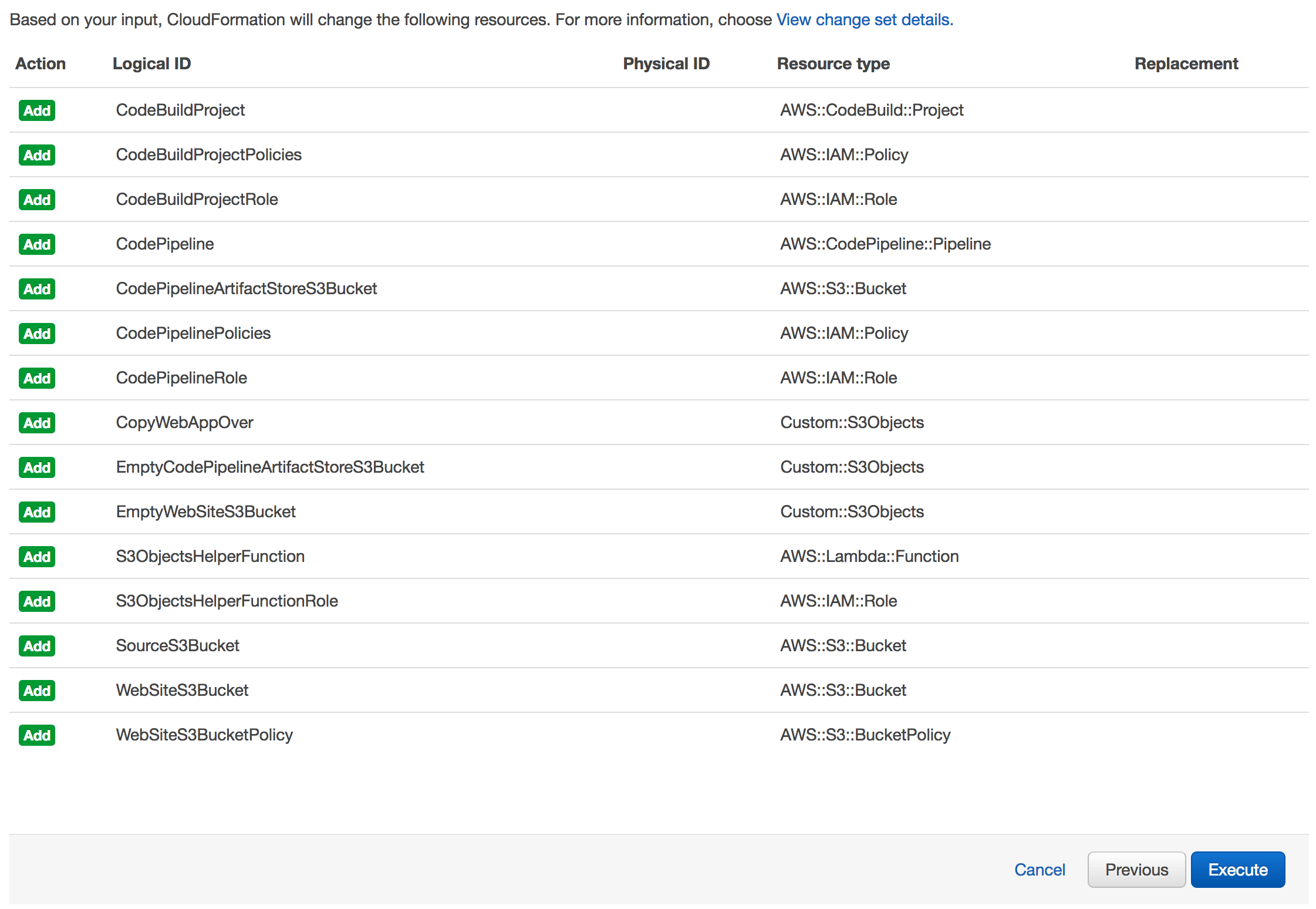This screenshot has width=1316, height=909.
Task: Click the Add badge for S3ObjectsHelperFunctionRole
Action: [37, 601]
